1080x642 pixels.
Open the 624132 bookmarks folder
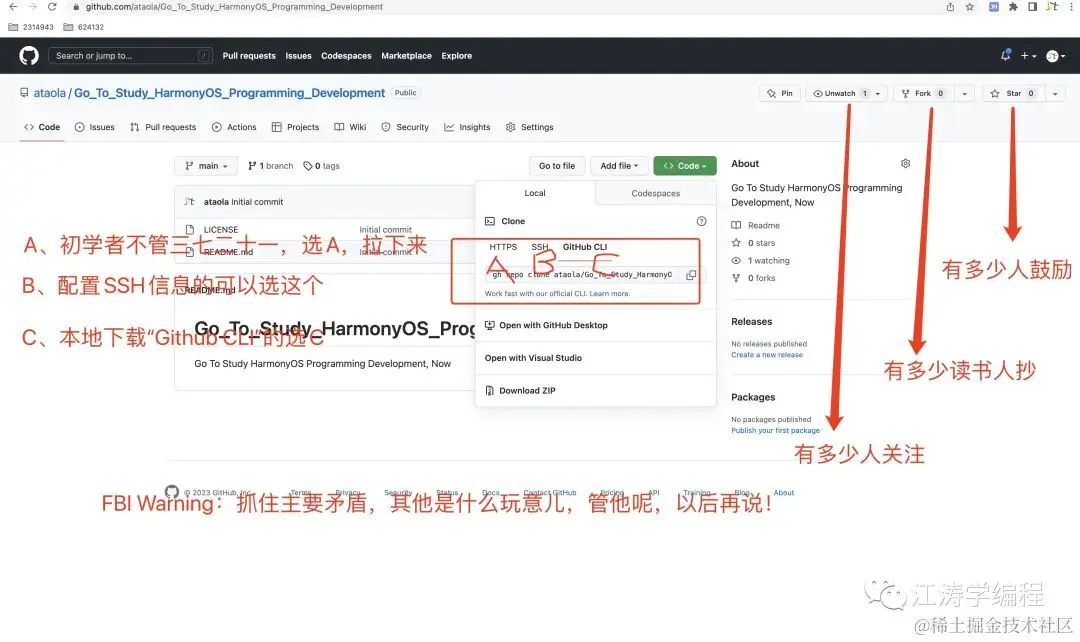click(83, 27)
